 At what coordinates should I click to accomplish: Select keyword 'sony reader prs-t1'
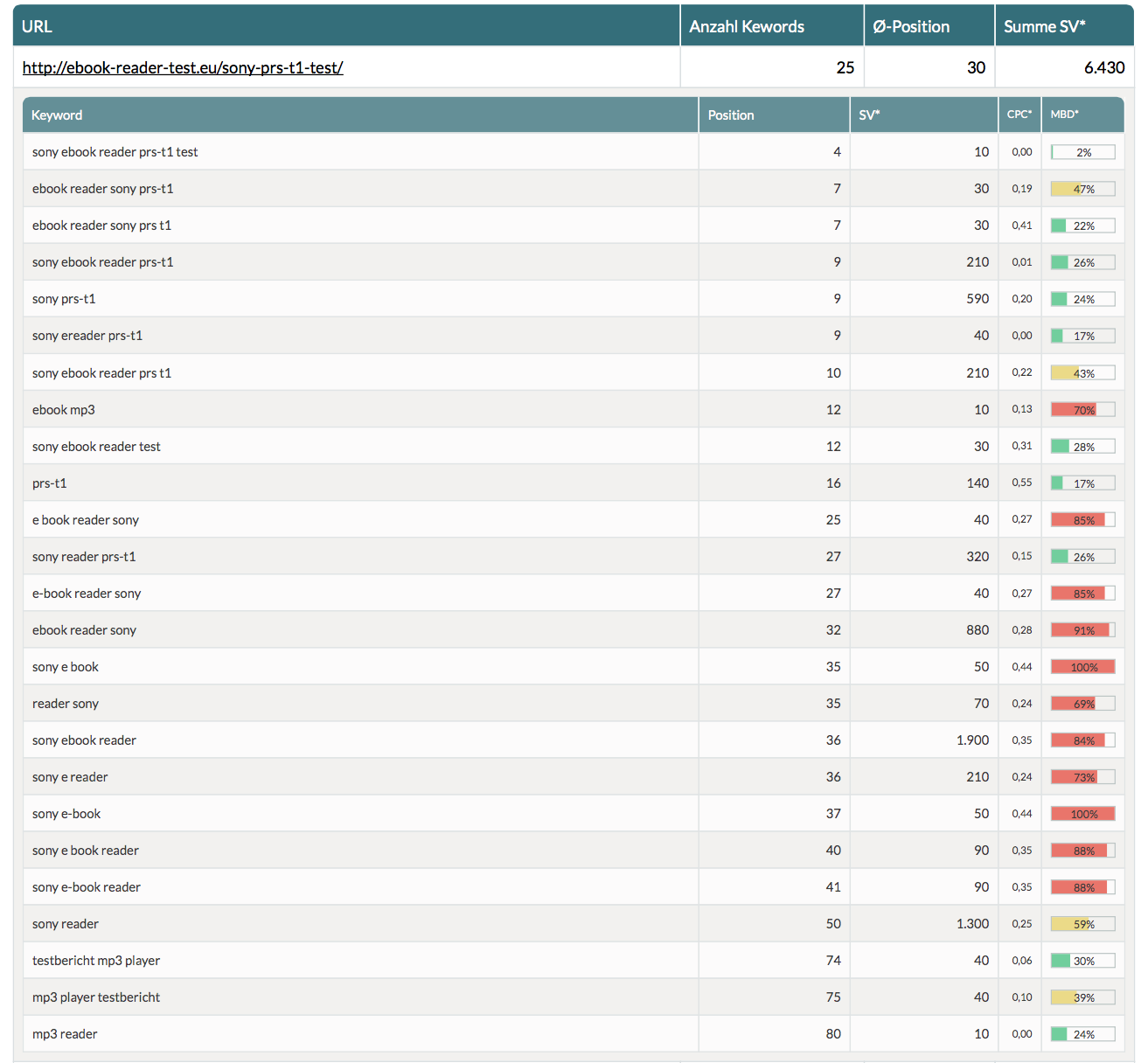(x=84, y=556)
